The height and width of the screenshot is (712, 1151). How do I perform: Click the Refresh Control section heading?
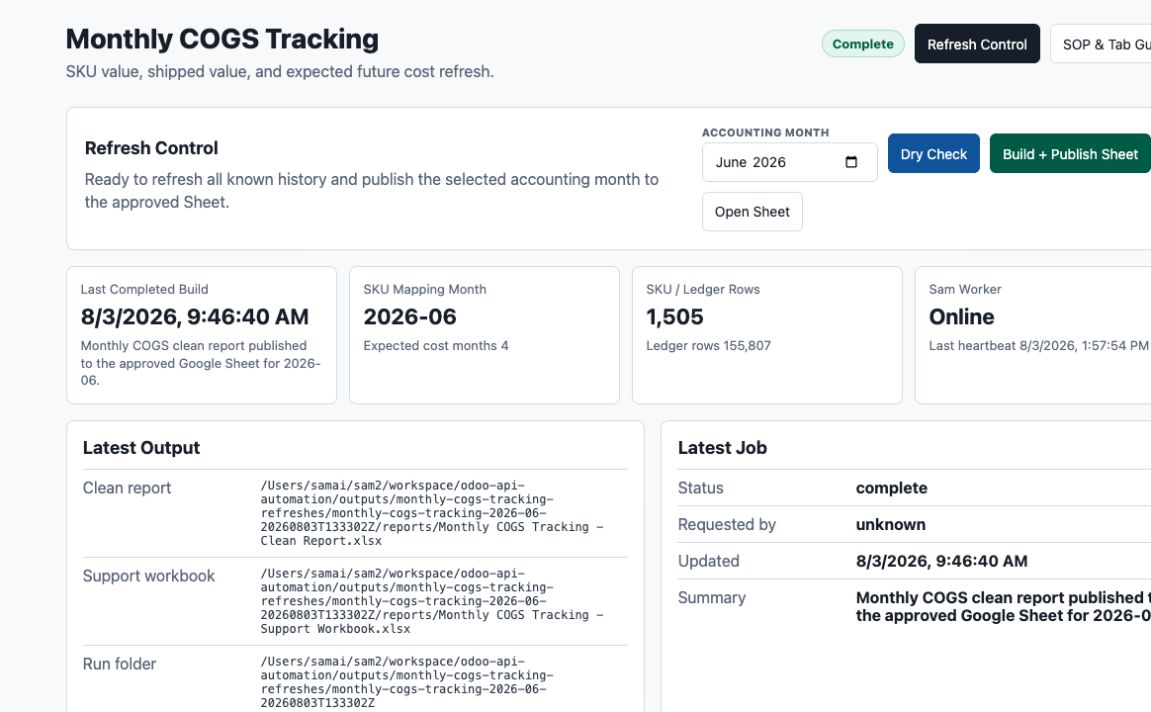pos(151,148)
